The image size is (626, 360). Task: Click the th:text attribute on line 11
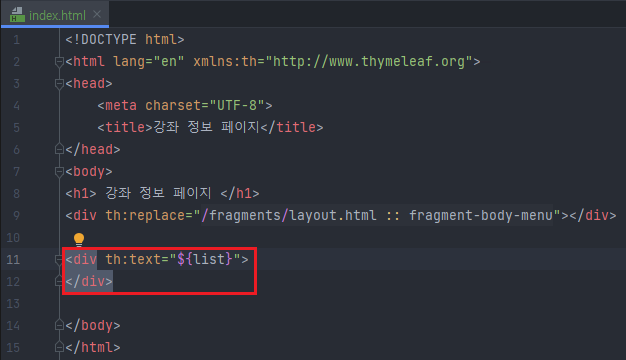tap(133, 259)
